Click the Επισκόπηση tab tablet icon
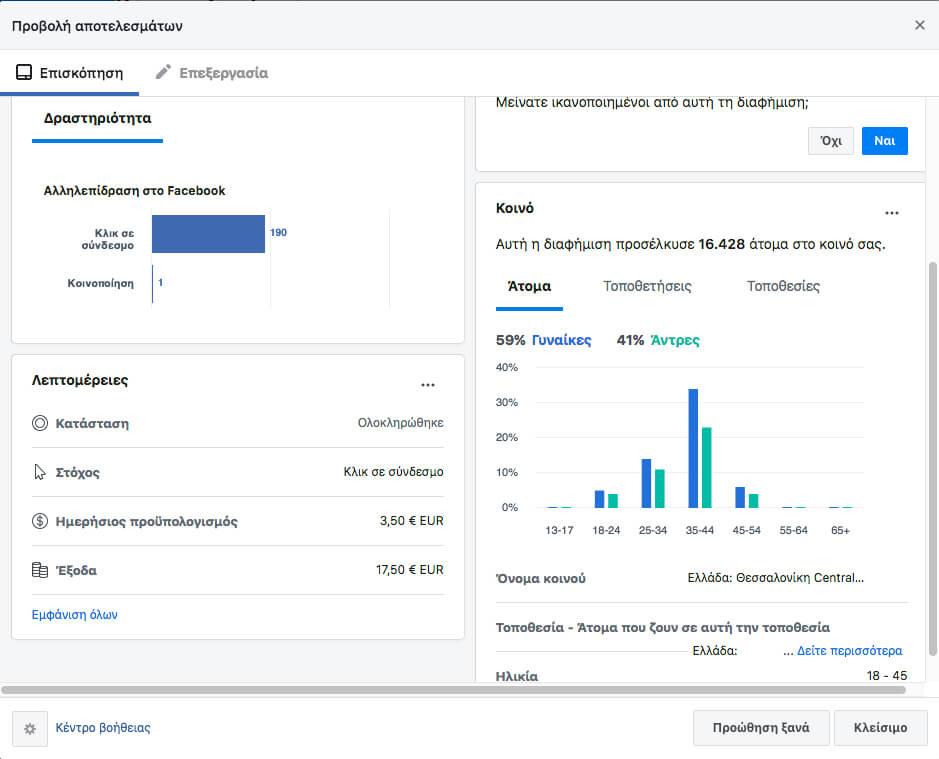939x759 pixels. click(x=24, y=72)
